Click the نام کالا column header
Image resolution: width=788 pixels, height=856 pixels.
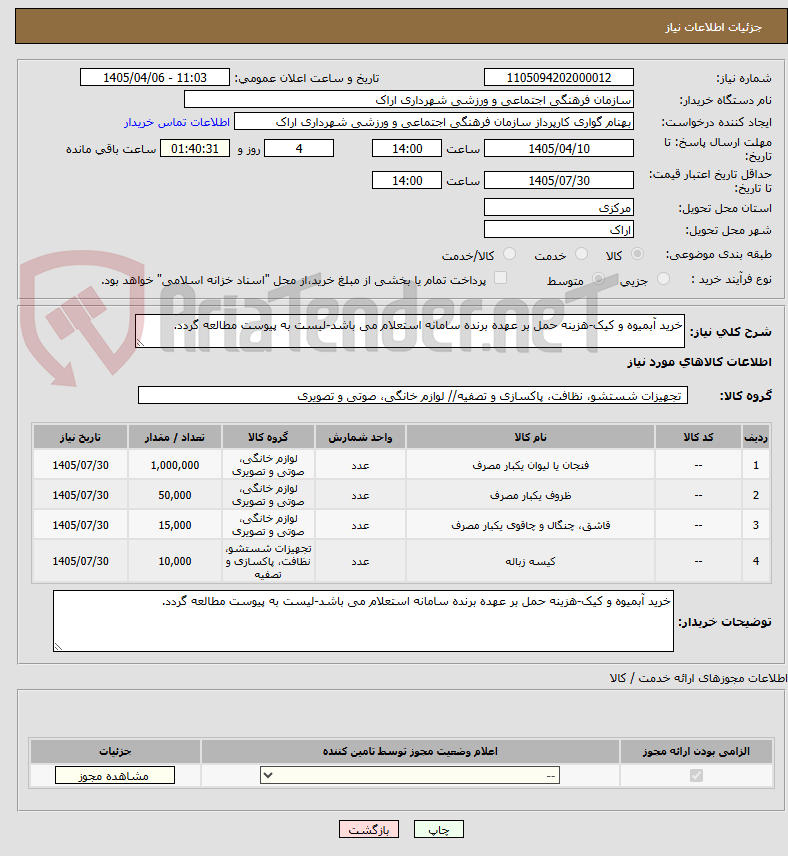(530, 437)
